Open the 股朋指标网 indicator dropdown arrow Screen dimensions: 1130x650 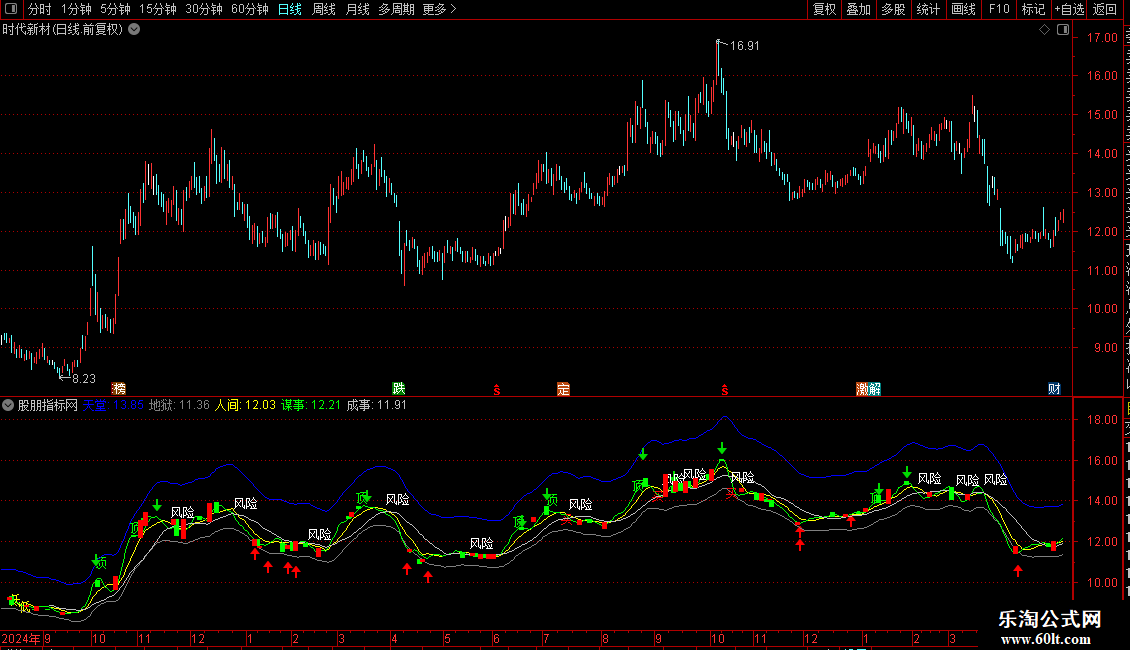pyautogui.click(x=8, y=405)
